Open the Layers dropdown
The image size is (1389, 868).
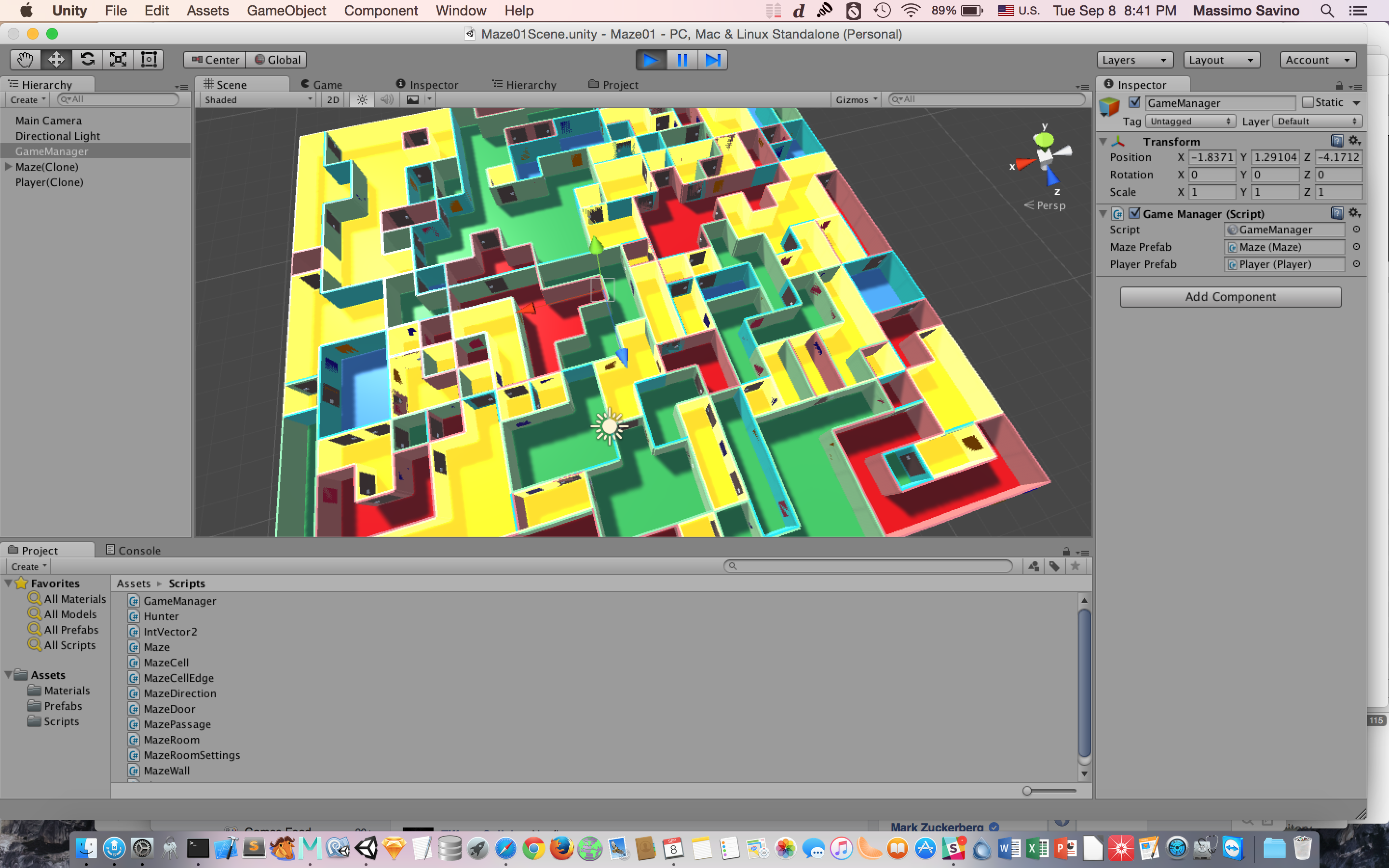click(x=1134, y=60)
